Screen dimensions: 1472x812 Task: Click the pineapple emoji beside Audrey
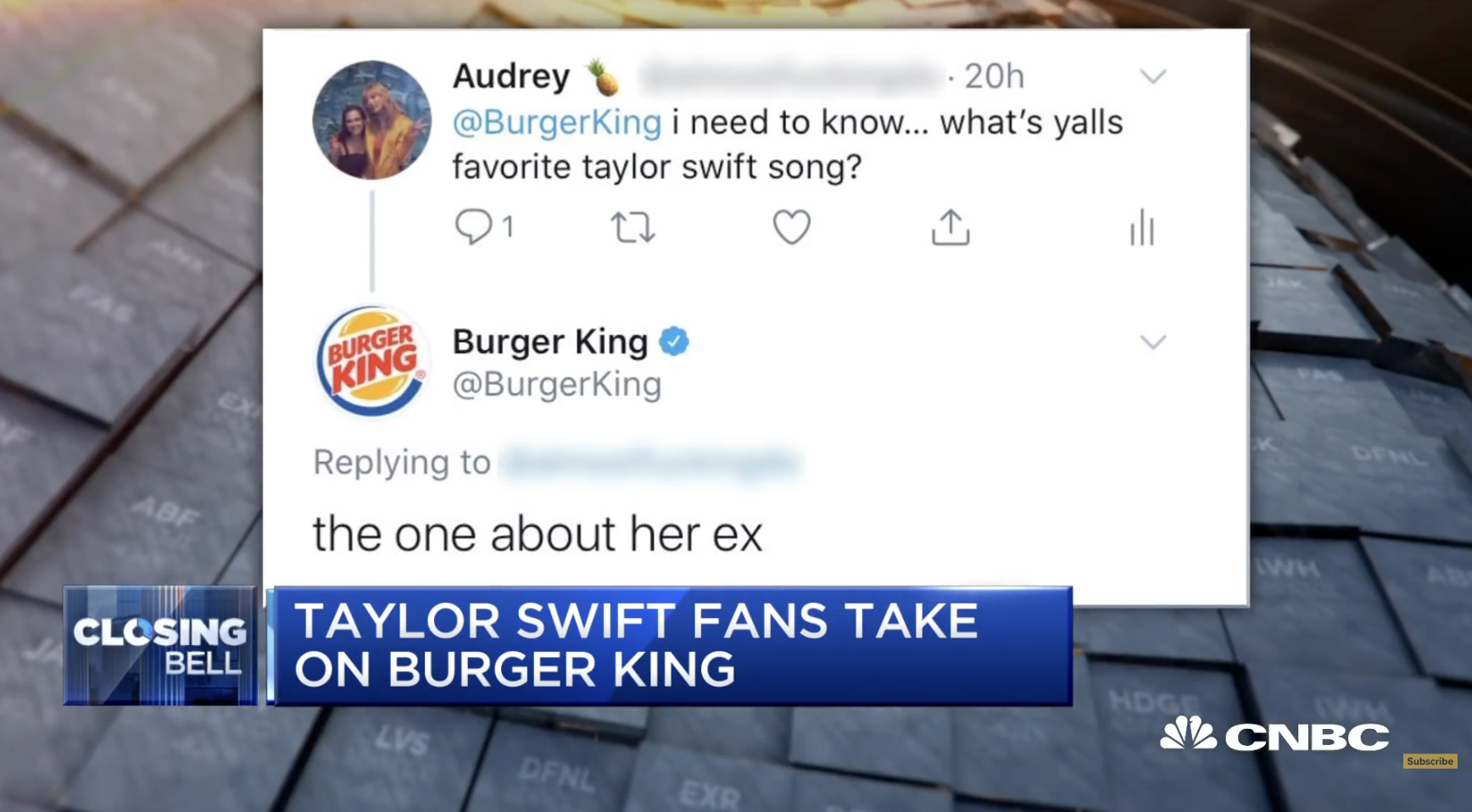(x=603, y=76)
